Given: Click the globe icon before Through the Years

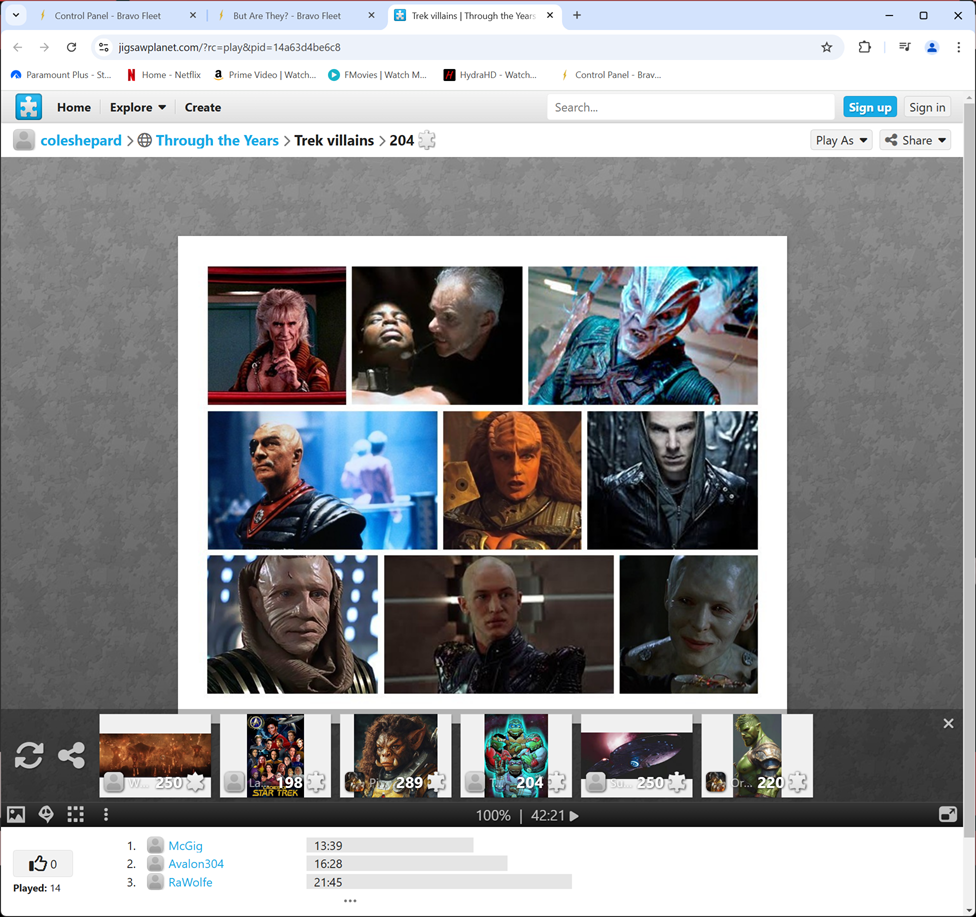Looking at the screenshot, I should click(x=144, y=140).
